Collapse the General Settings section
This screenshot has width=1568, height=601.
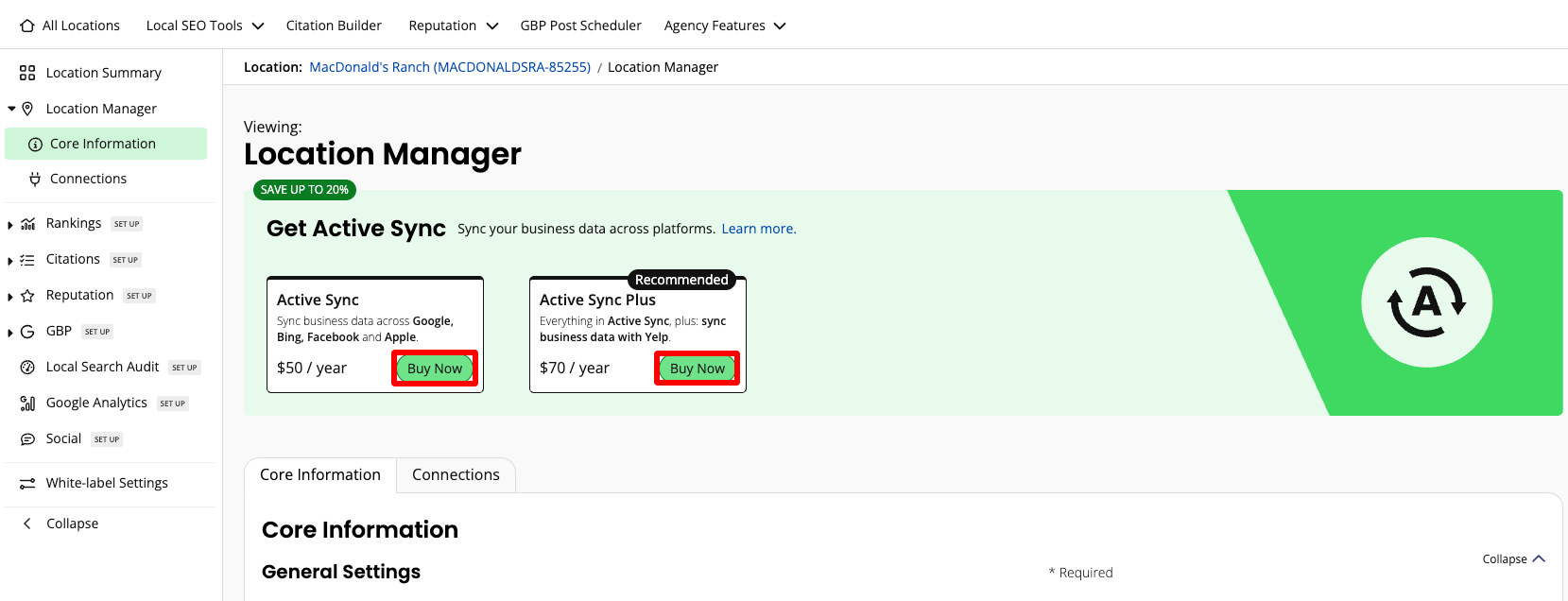[x=1513, y=558]
